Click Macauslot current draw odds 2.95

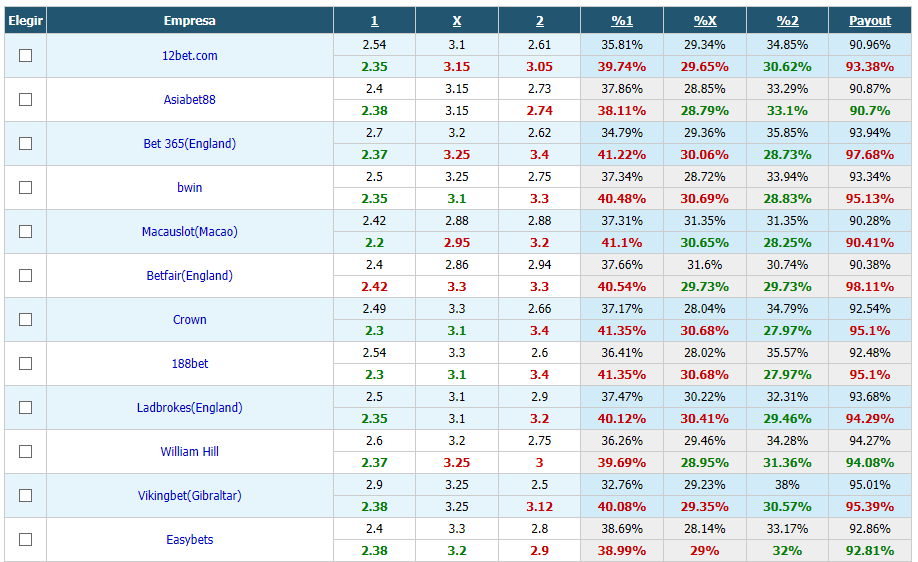click(457, 243)
